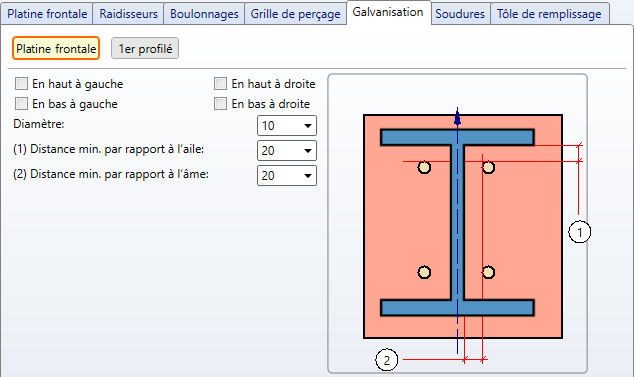Tick the En bas à gauche checkbox
Image resolution: width=634 pixels, height=377 pixels.
21,104
